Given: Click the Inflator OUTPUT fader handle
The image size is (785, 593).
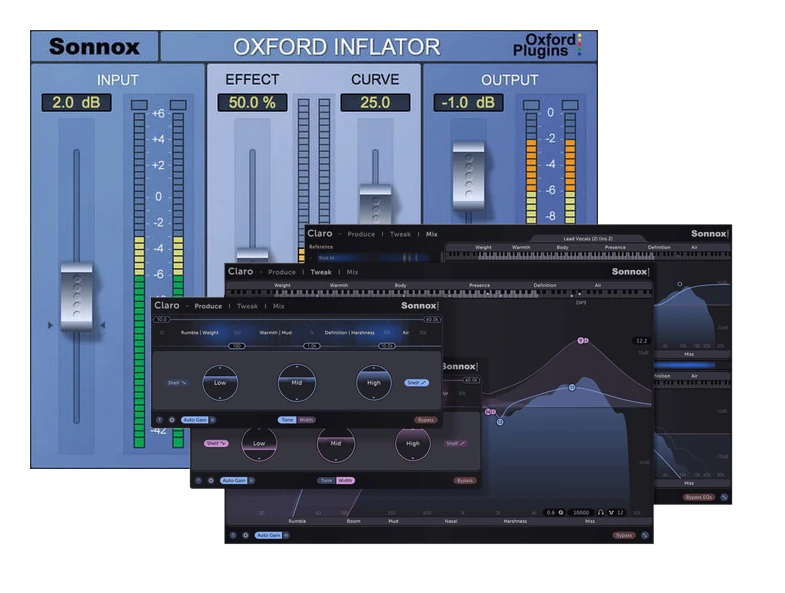Looking at the screenshot, I should click(x=469, y=176).
